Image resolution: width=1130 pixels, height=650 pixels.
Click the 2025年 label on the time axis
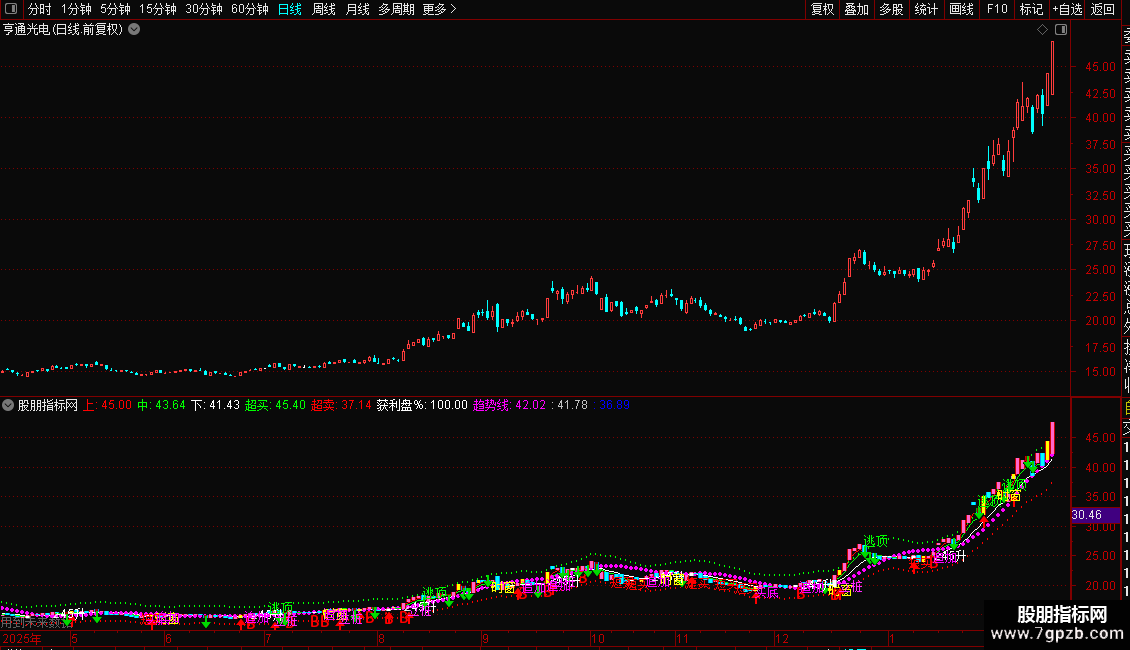22,639
